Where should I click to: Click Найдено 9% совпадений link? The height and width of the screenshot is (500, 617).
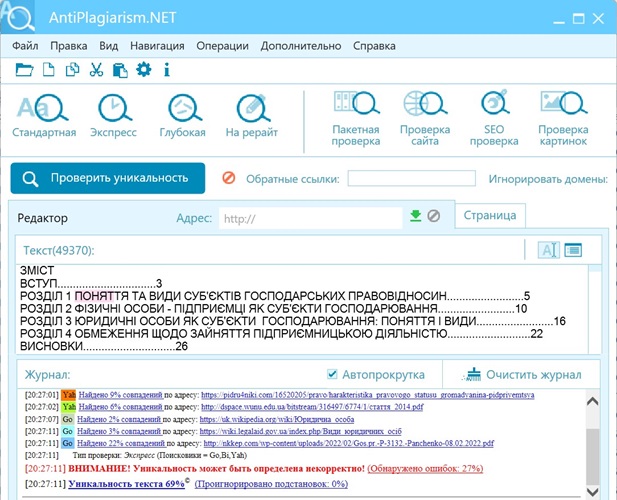point(120,395)
